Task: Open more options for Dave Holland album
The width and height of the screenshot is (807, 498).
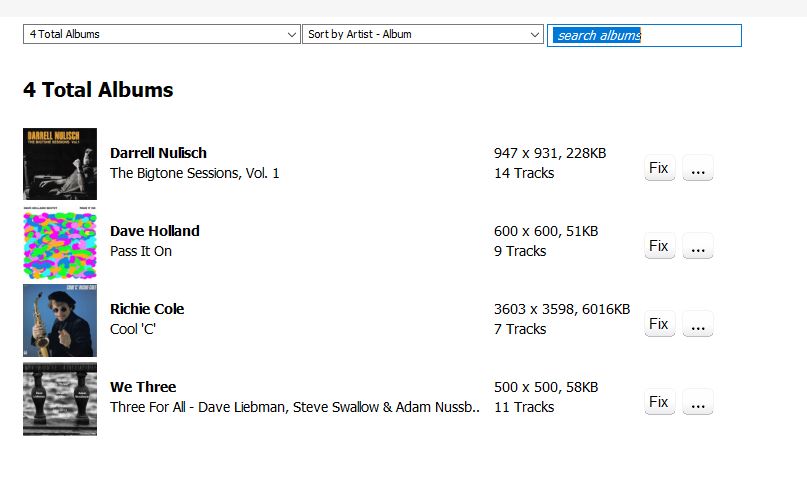Action: pyautogui.click(x=698, y=246)
